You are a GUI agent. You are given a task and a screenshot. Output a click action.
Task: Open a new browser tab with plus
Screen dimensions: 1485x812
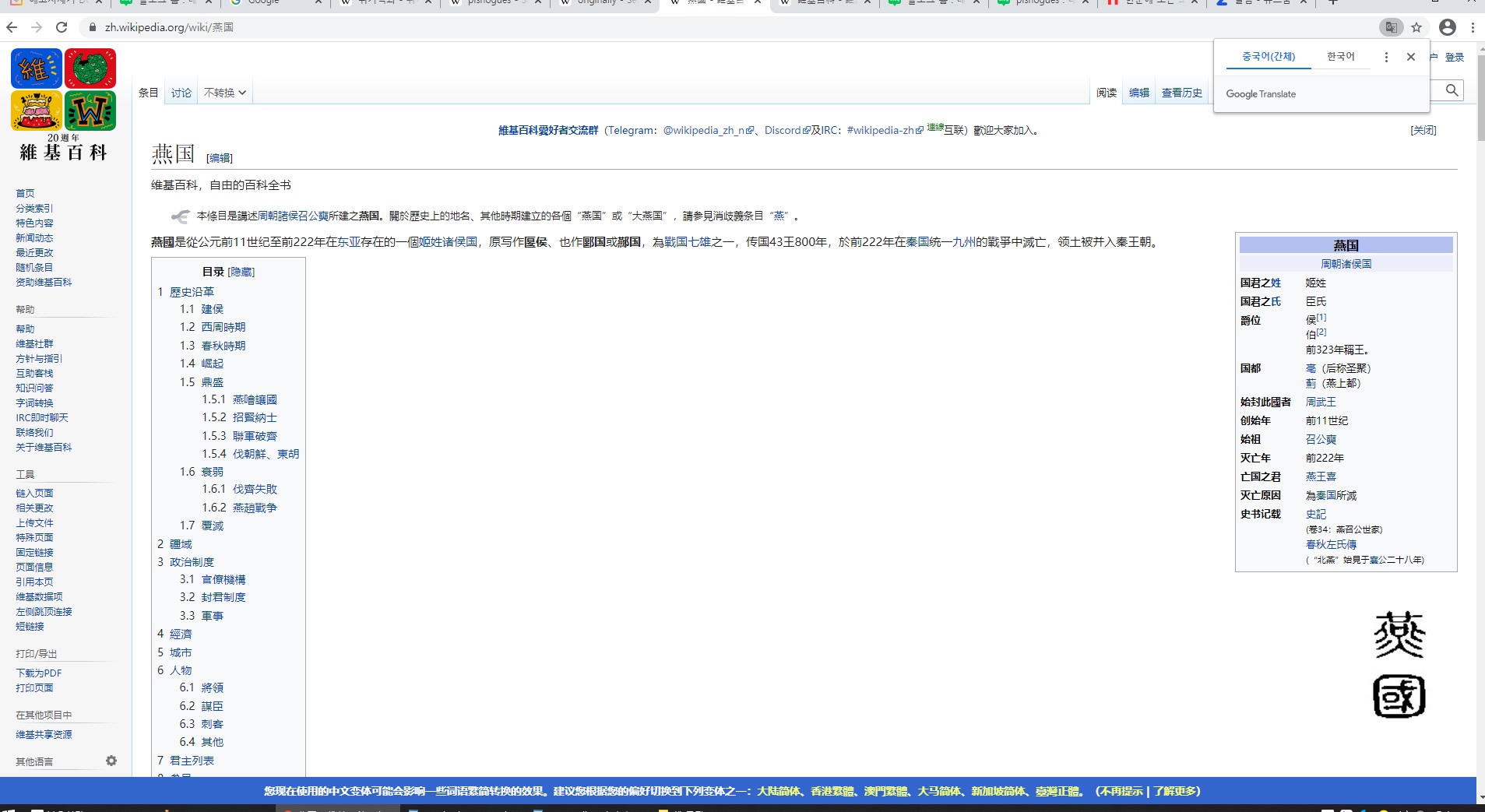1333,2
